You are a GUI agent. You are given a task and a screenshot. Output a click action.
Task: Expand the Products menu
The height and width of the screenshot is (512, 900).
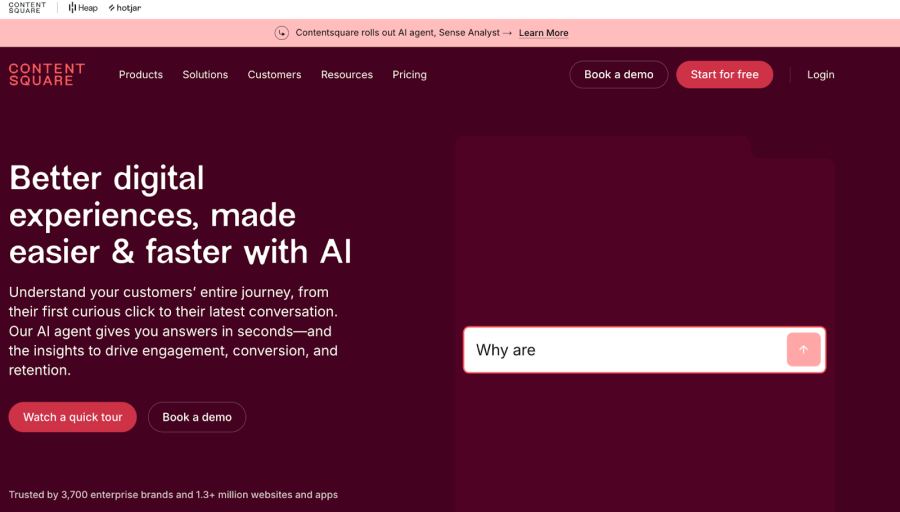point(140,75)
